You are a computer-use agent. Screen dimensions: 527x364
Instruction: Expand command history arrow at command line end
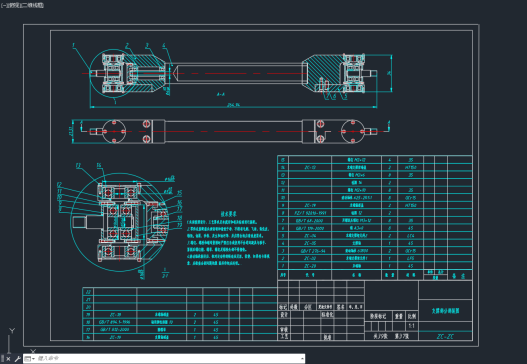[x=302, y=359]
